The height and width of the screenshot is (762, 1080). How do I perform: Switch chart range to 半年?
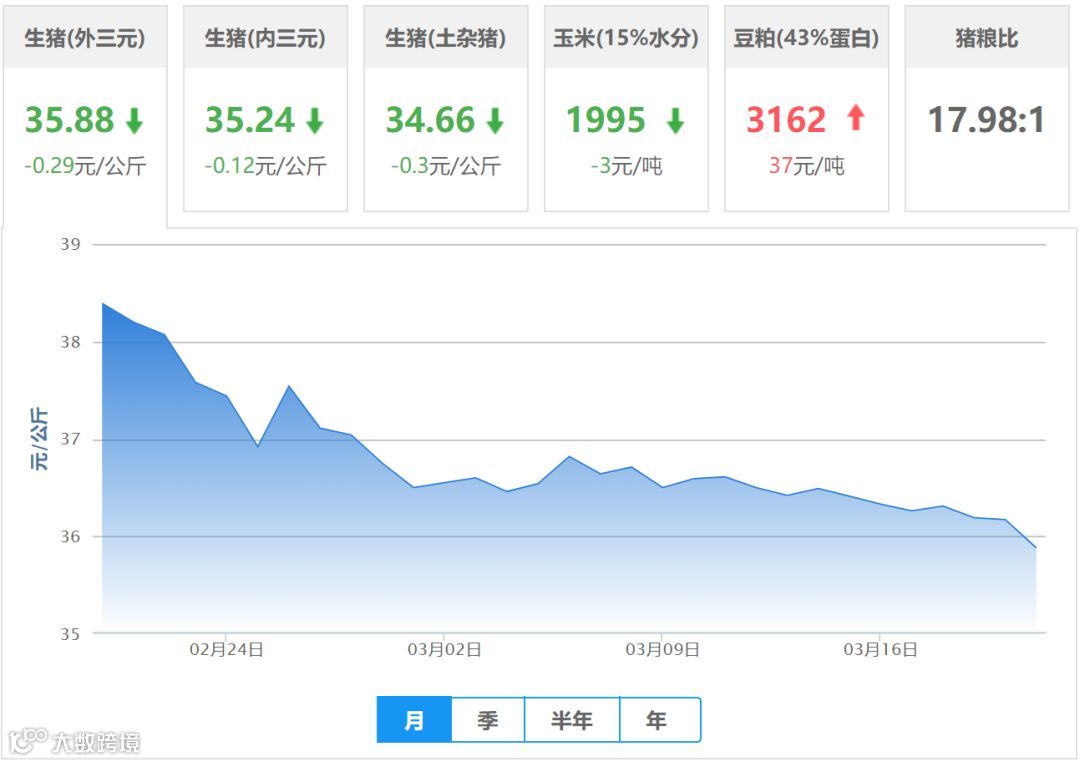tap(572, 720)
